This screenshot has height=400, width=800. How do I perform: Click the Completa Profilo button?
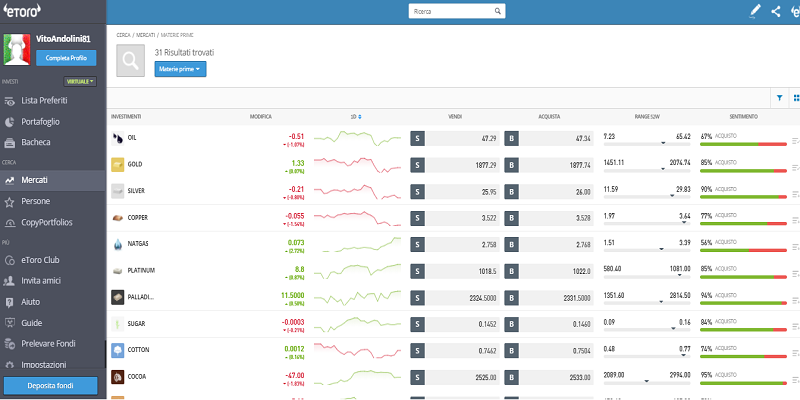pyautogui.click(x=66, y=58)
